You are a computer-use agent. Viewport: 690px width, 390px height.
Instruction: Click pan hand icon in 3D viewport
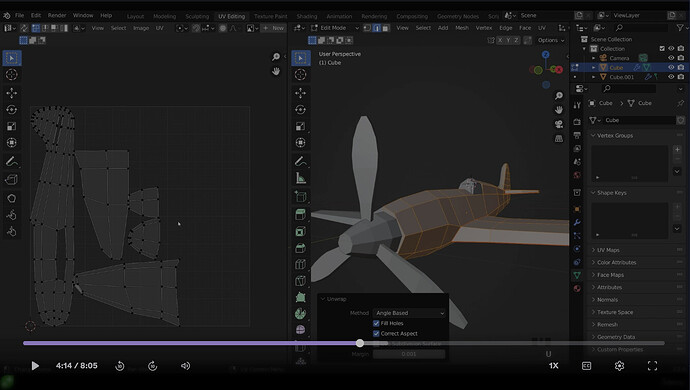[x=559, y=110]
